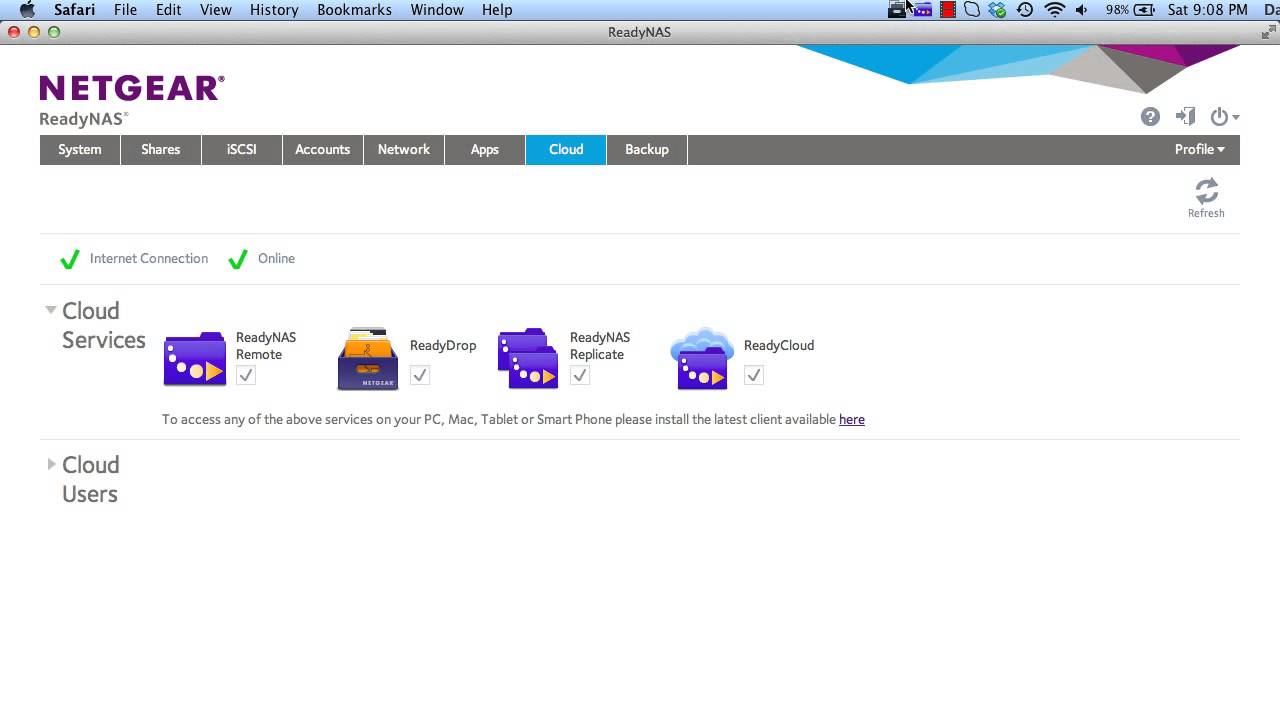The height and width of the screenshot is (720, 1280).
Task: Click the green checkmark beside Online
Action: coord(237,259)
